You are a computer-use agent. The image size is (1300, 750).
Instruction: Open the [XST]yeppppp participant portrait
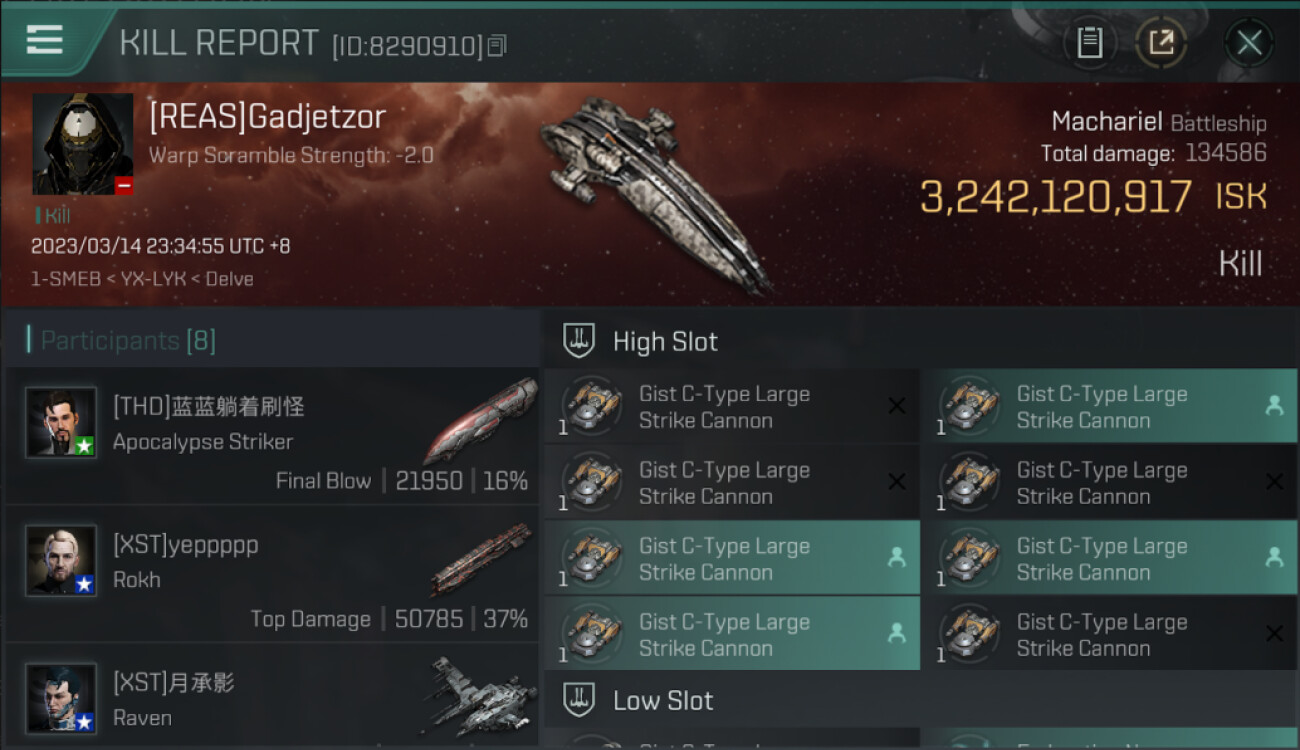coord(61,561)
